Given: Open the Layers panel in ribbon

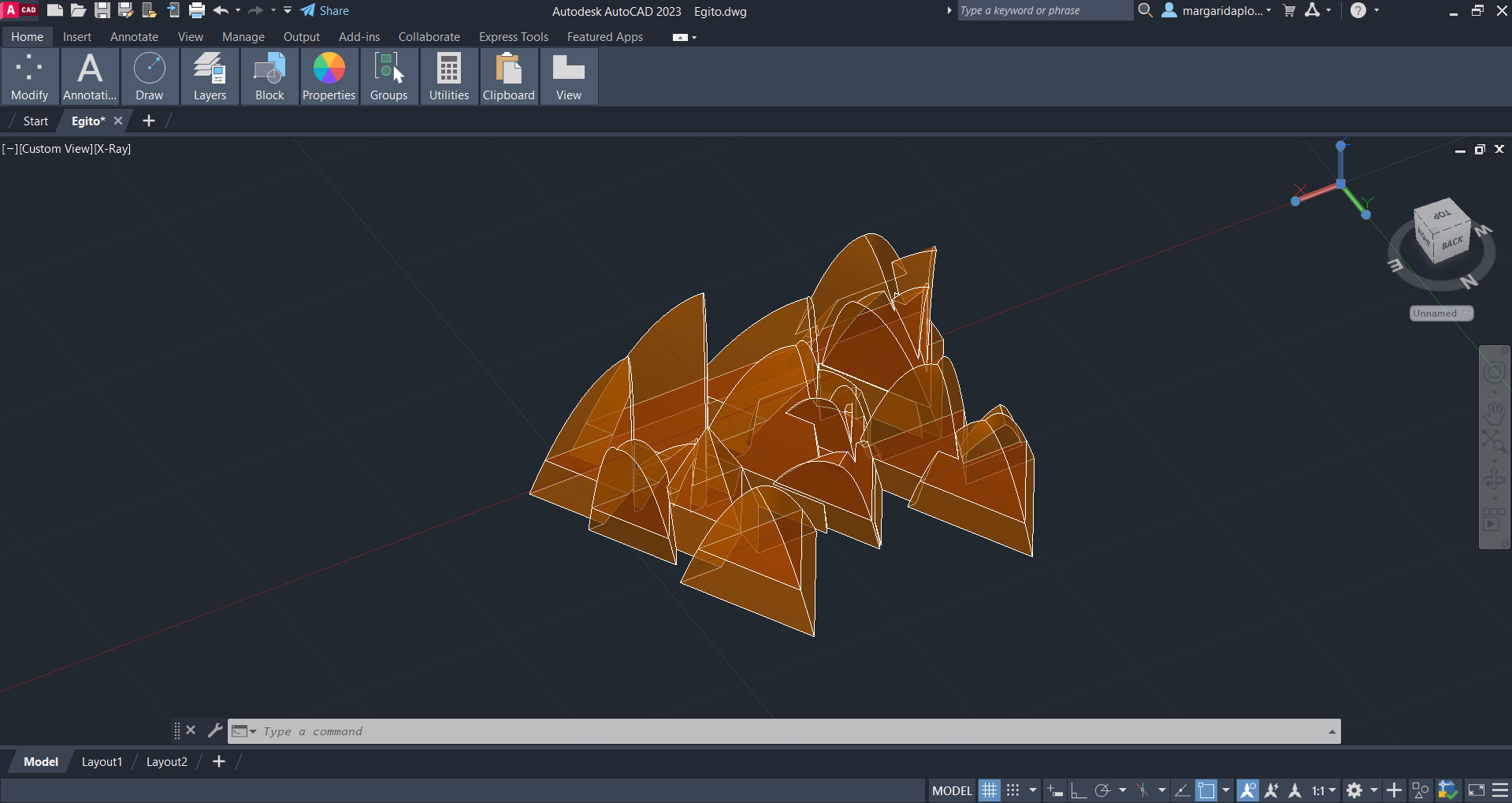Looking at the screenshot, I should [x=210, y=76].
